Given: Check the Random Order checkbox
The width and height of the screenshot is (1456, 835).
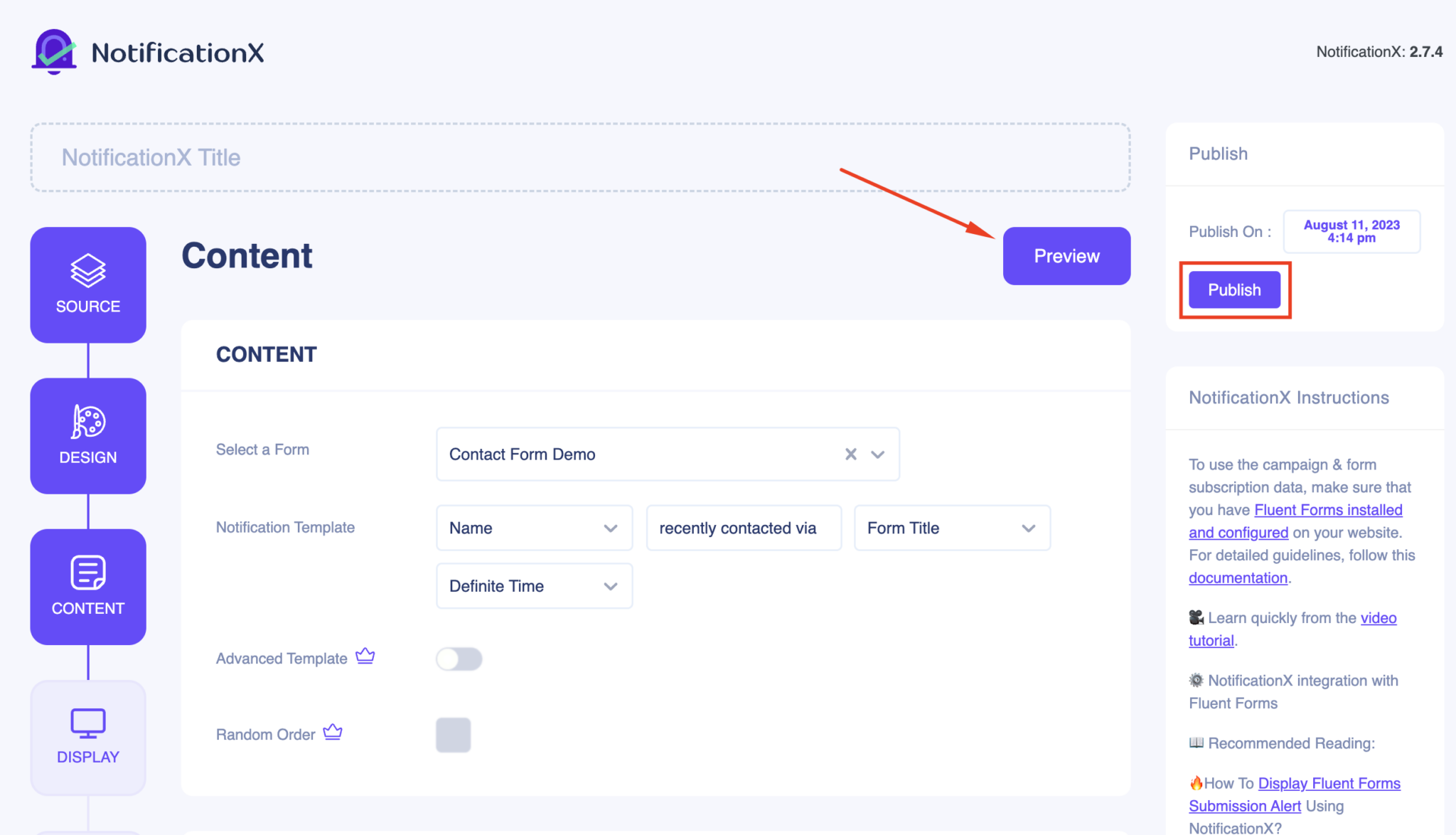Looking at the screenshot, I should (x=453, y=735).
